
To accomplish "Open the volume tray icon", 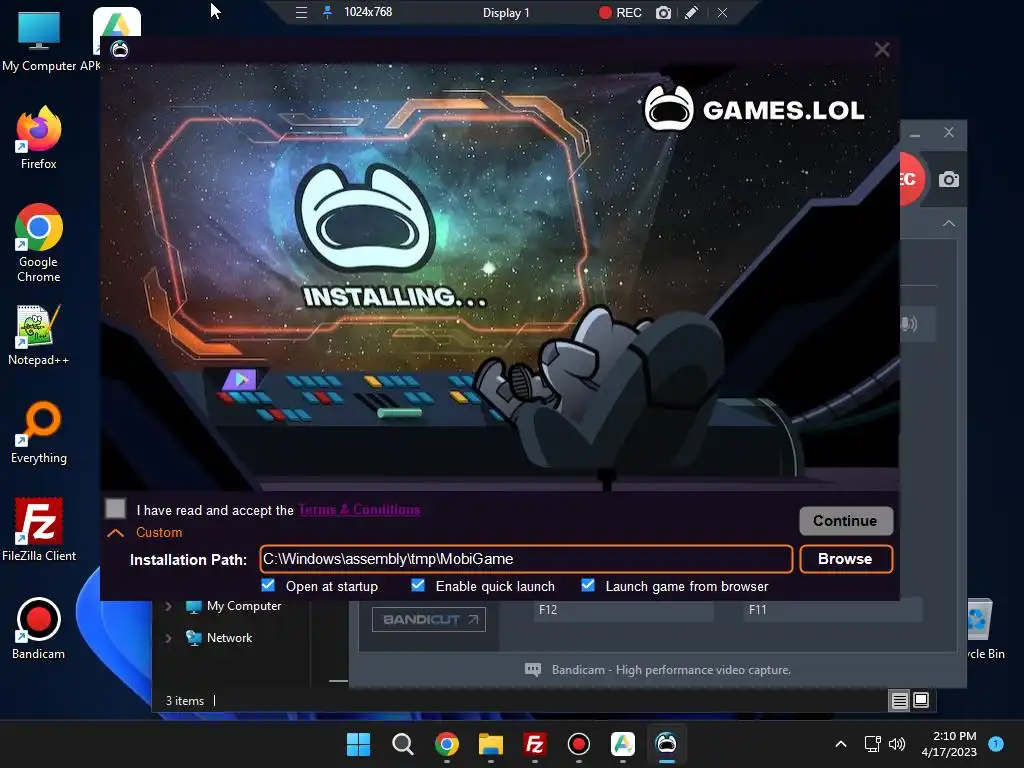I will [897, 744].
